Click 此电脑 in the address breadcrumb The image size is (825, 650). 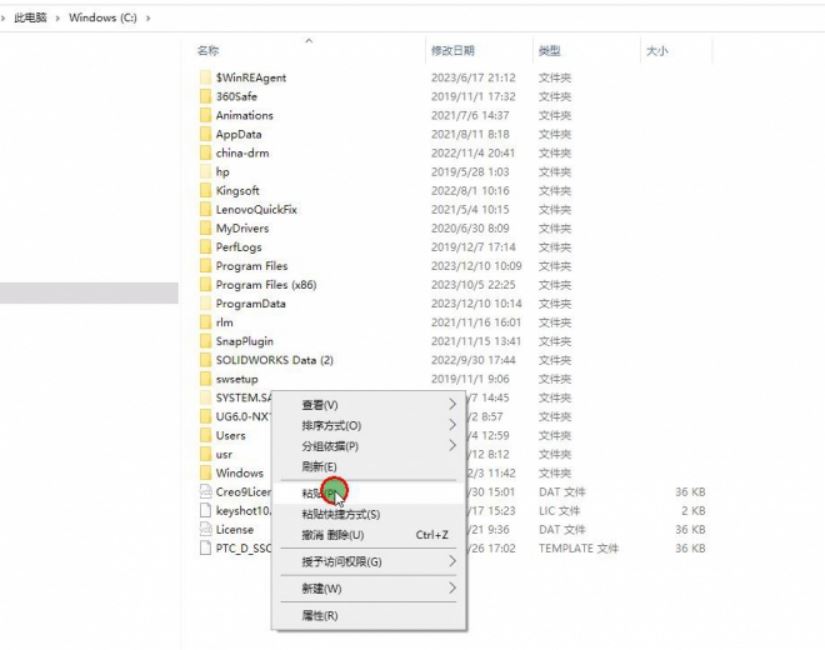pos(30,18)
